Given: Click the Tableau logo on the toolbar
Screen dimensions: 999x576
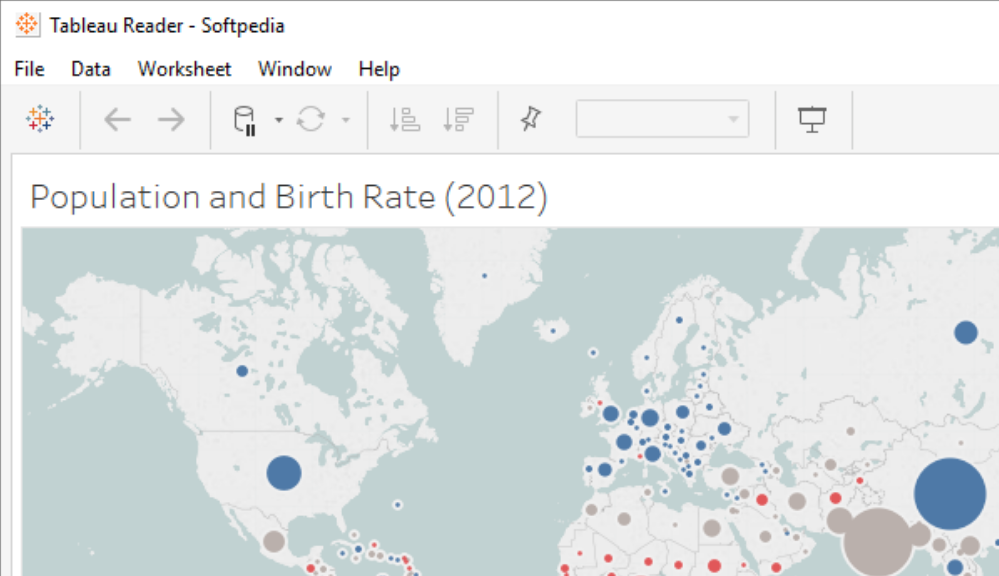Looking at the screenshot, I should click(x=40, y=119).
